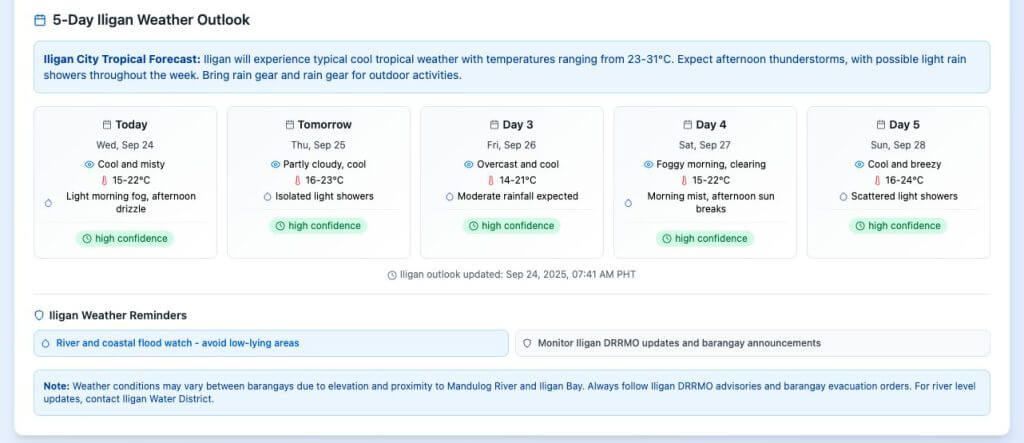
Task: Select the Monitor Iligan DRRMO updates reminder
Action: pyautogui.click(x=752, y=343)
